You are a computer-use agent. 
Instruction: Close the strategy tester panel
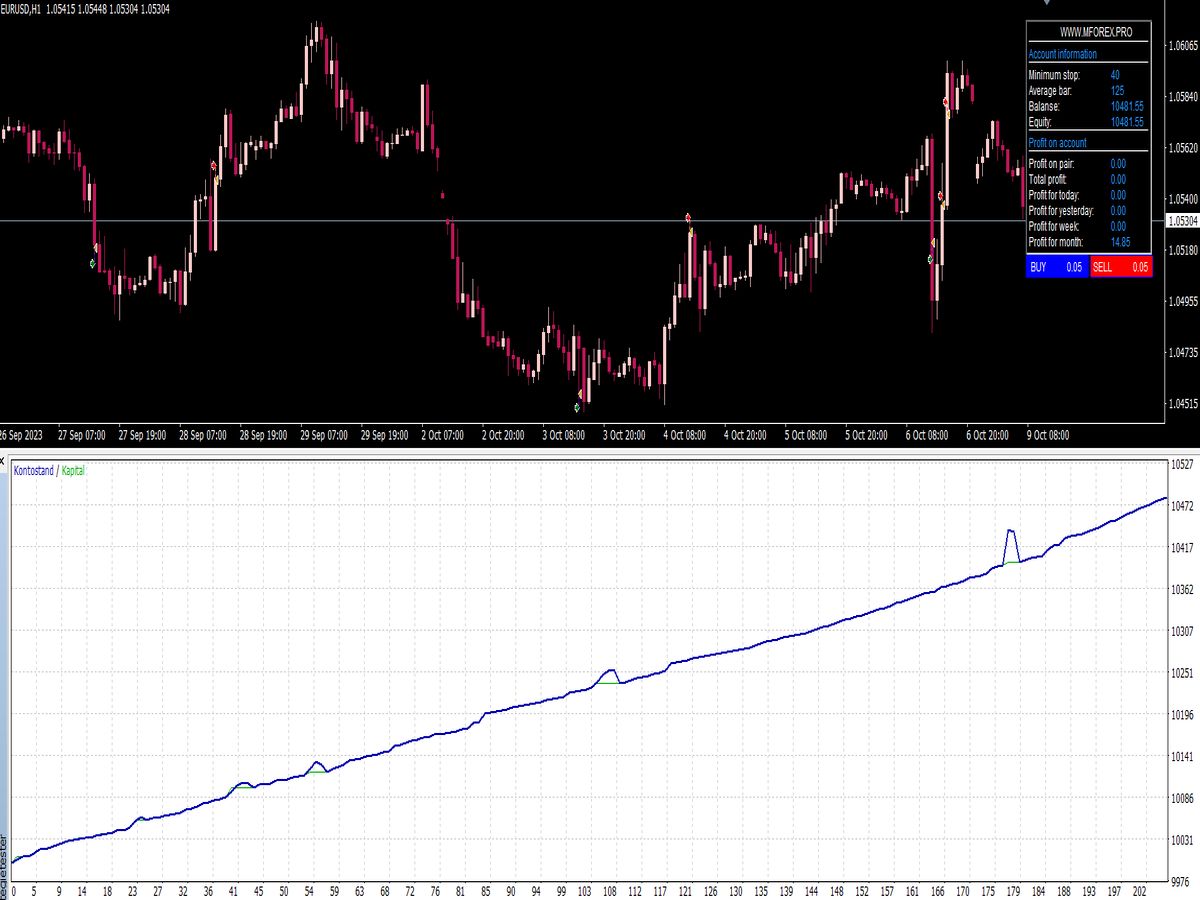[x=3, y=463]
